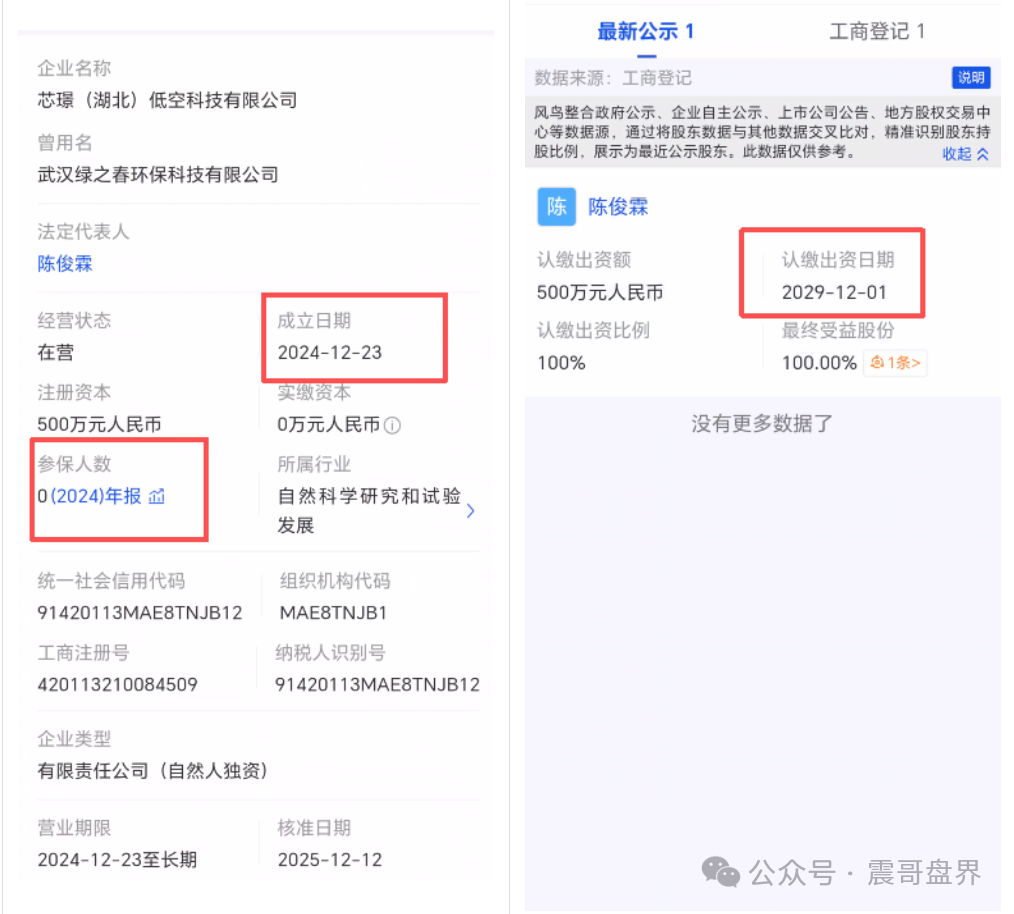Click the info circle beside 实缴资本 value
Viewport: 1014px width, 914px height.
(394, 424)
